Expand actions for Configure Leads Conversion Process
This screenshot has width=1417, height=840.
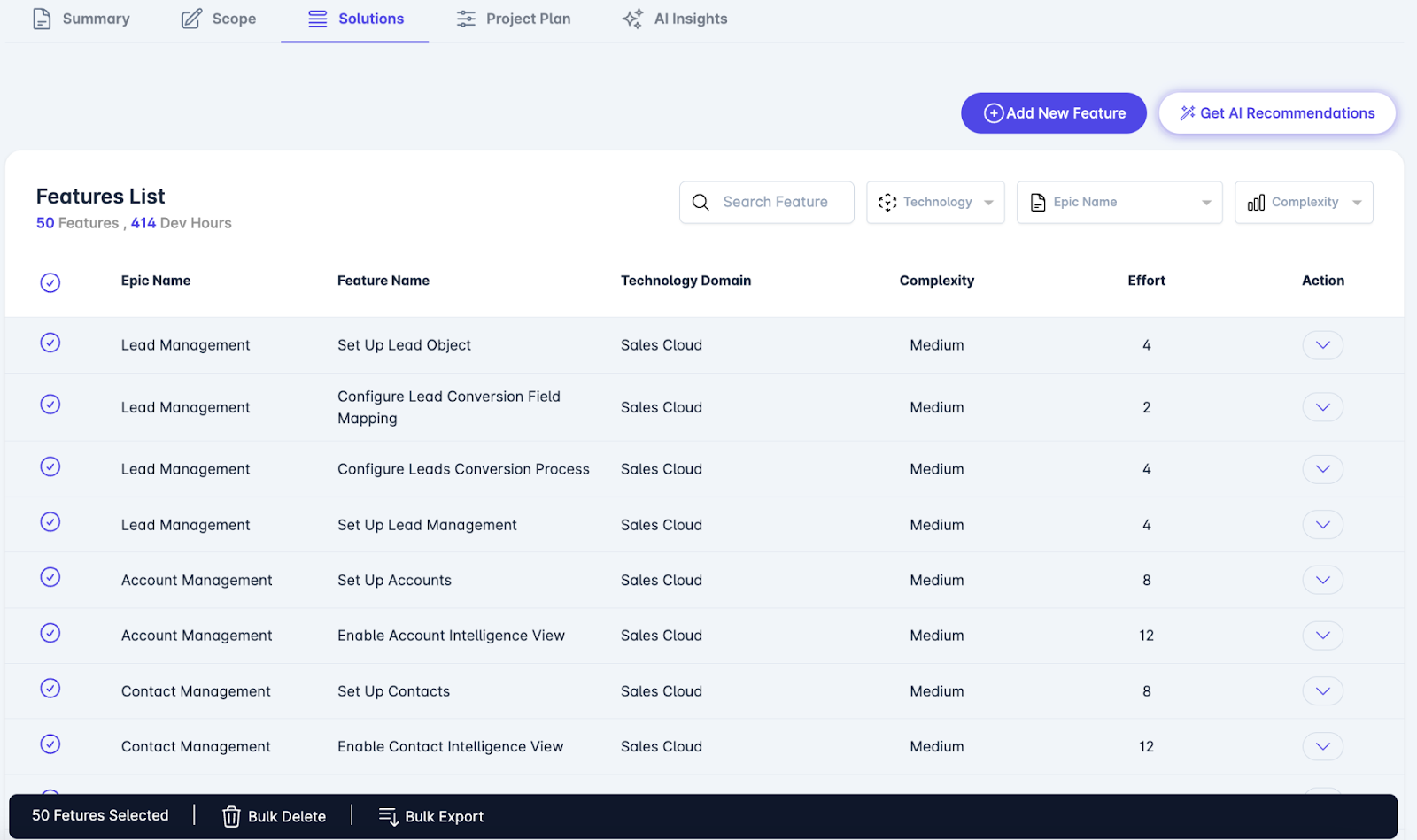[x=1322, y=469]
